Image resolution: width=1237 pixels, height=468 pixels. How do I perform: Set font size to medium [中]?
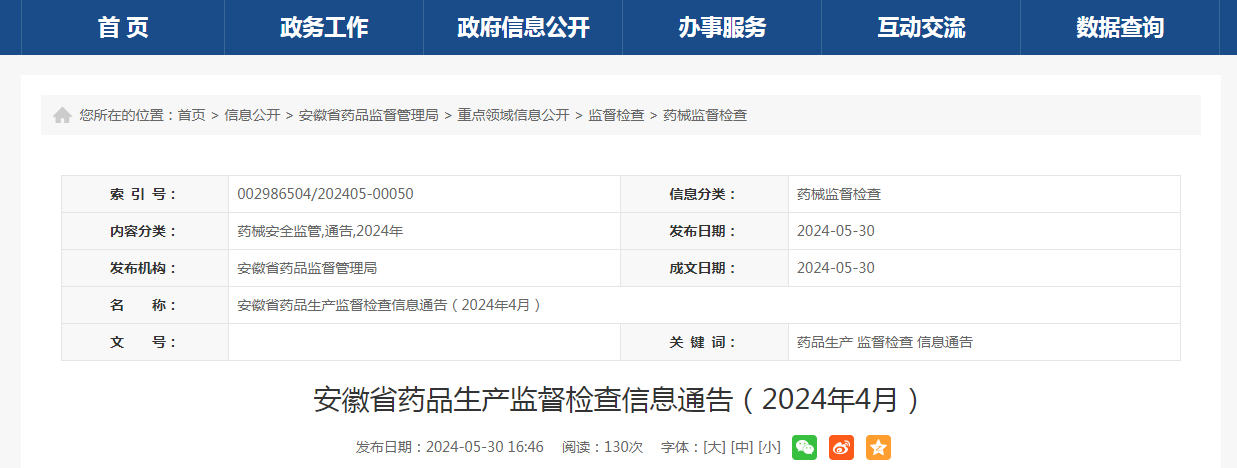(x=742, y=447)
